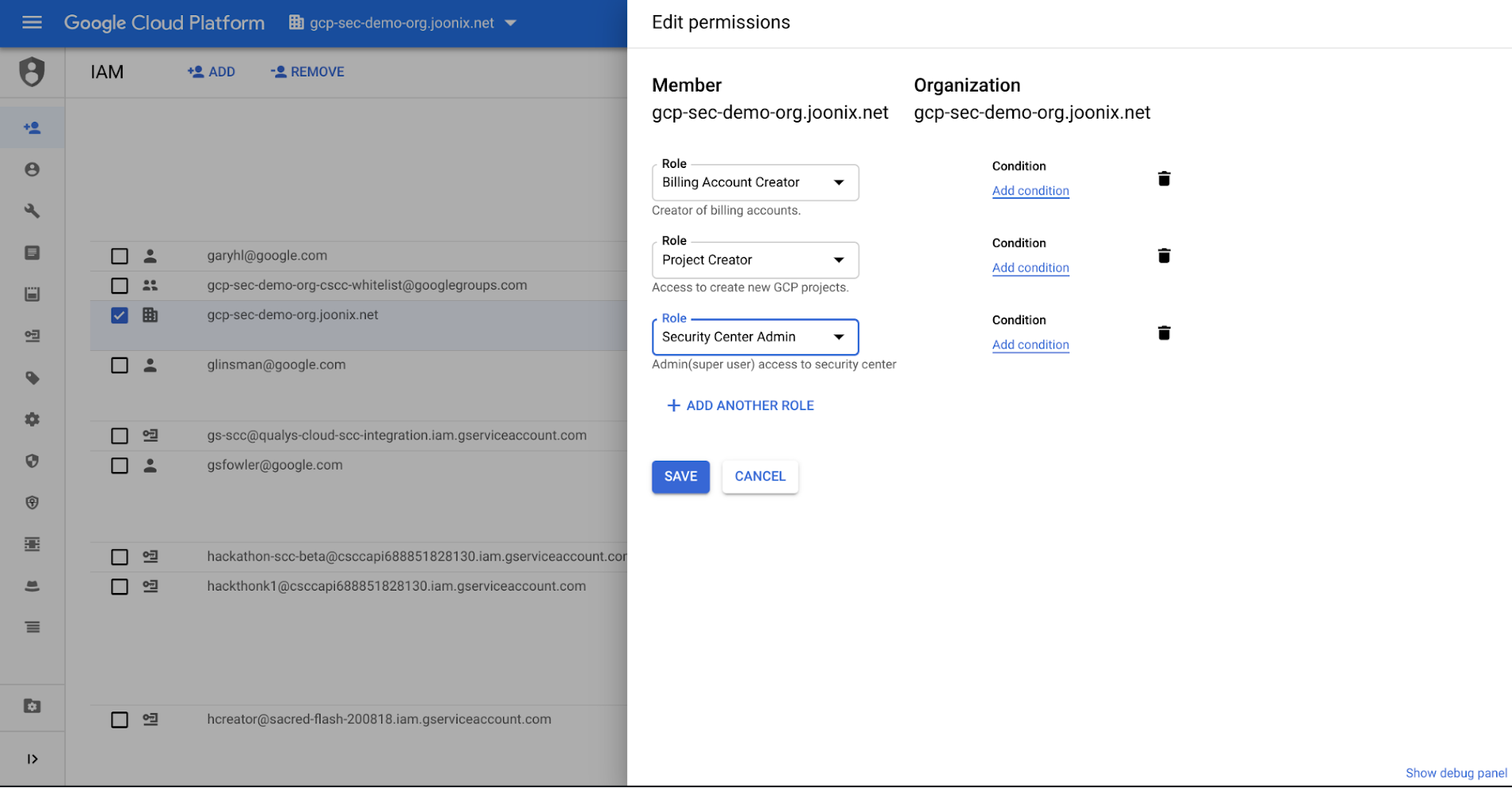Open the service accounts sidebar icon
This screenshot has width=1512, height=788.
coord(32,336)
